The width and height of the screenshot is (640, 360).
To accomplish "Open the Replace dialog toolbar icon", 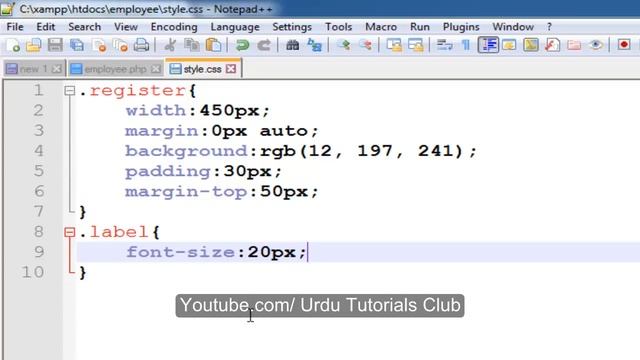I will pos(314,45).
